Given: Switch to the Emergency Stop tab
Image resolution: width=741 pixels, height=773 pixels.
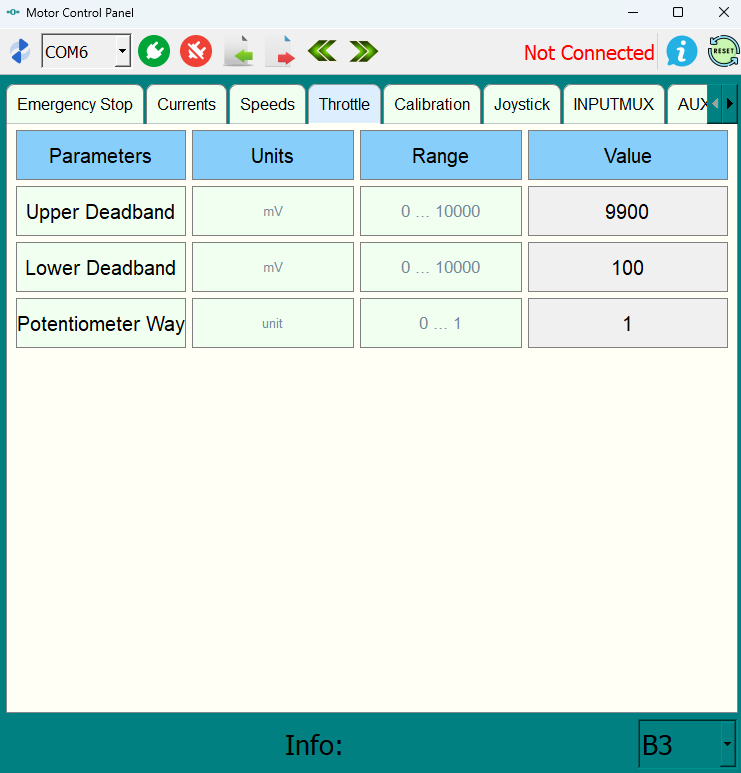Looking at the screenshot, I should [x=75, y=104].
